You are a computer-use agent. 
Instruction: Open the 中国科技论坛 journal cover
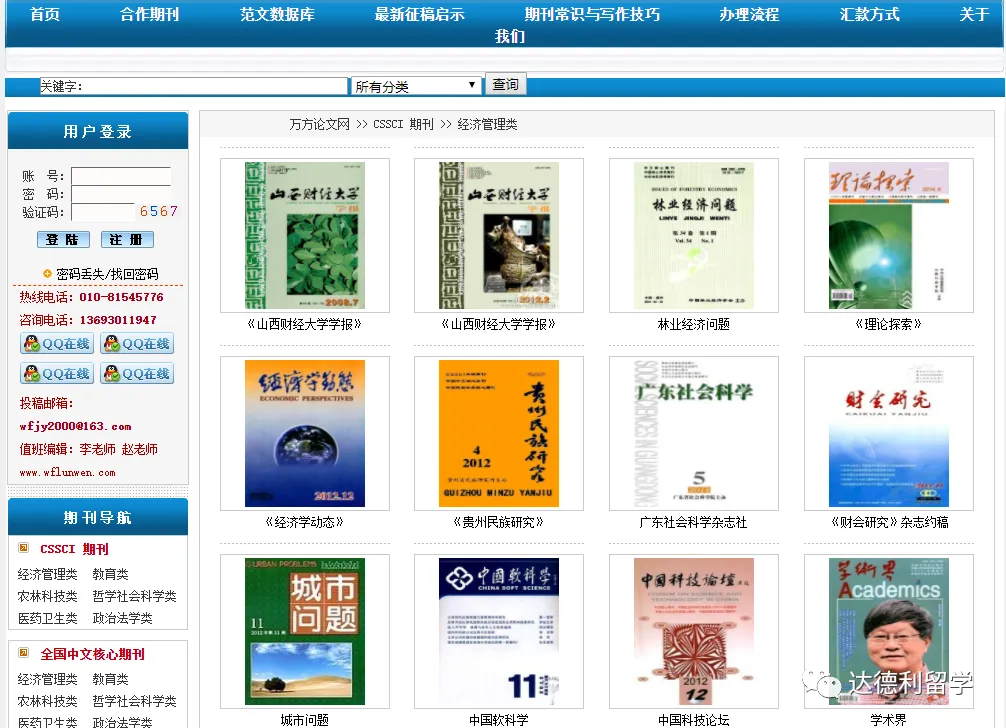point(694,632)
